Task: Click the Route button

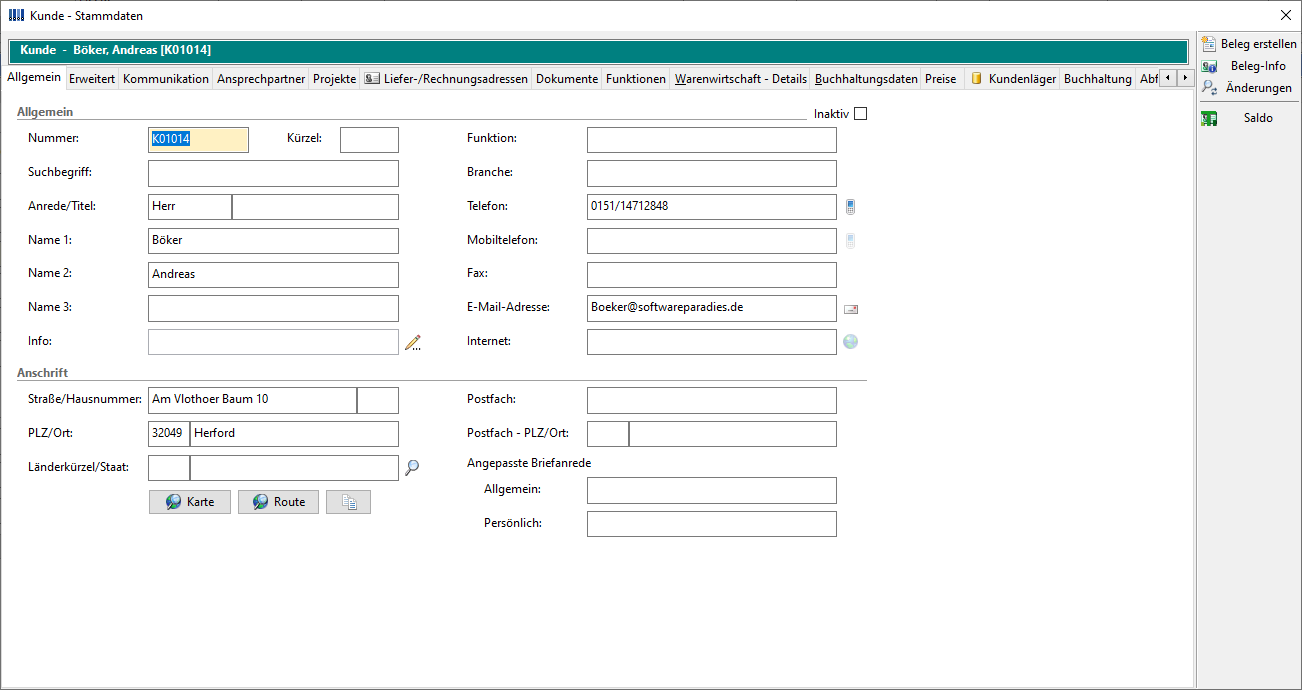Action: pos(279,502)
